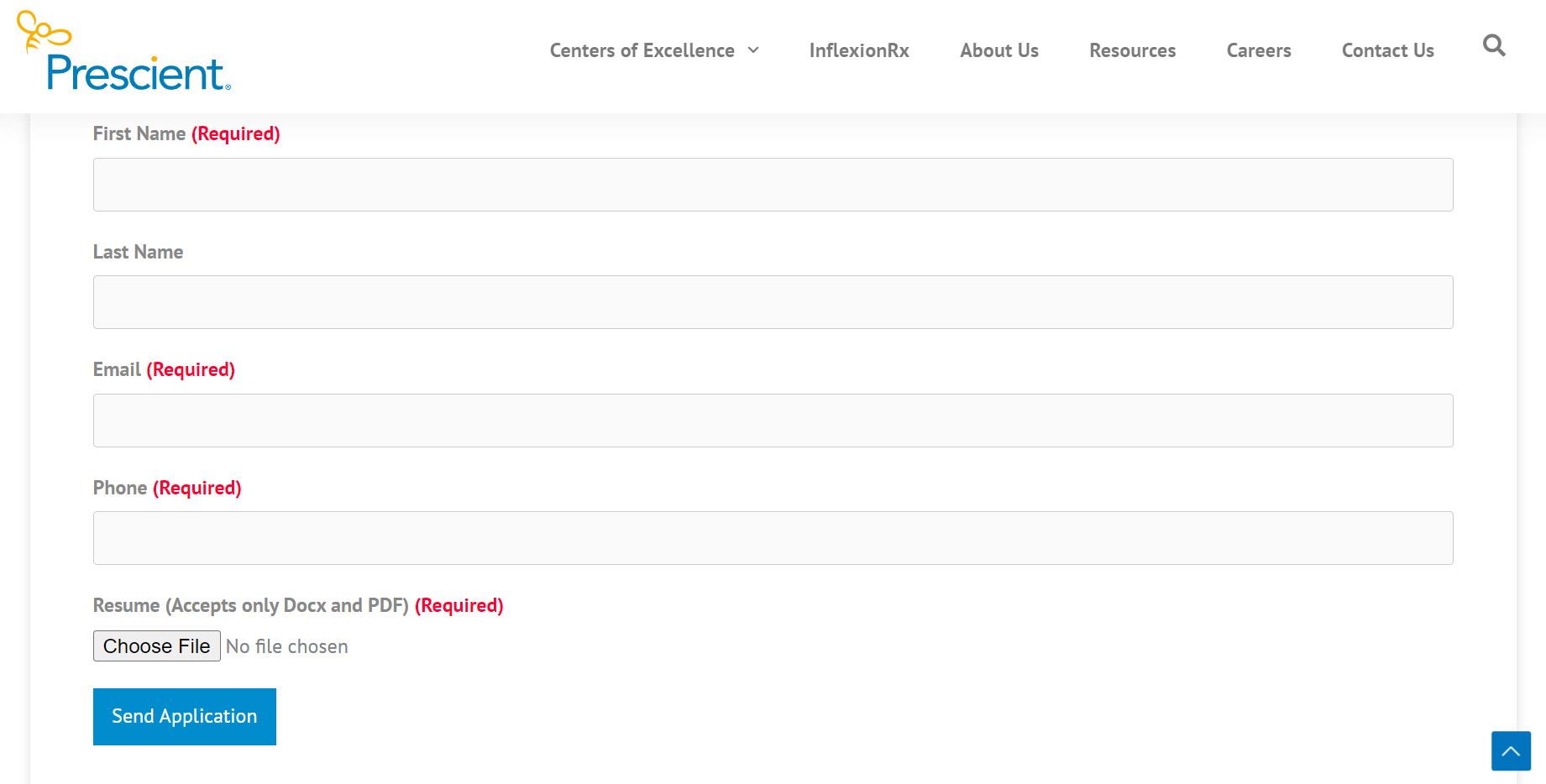Select Careers in the top navigation
1546x784 pixels.
click(1258, 50)
